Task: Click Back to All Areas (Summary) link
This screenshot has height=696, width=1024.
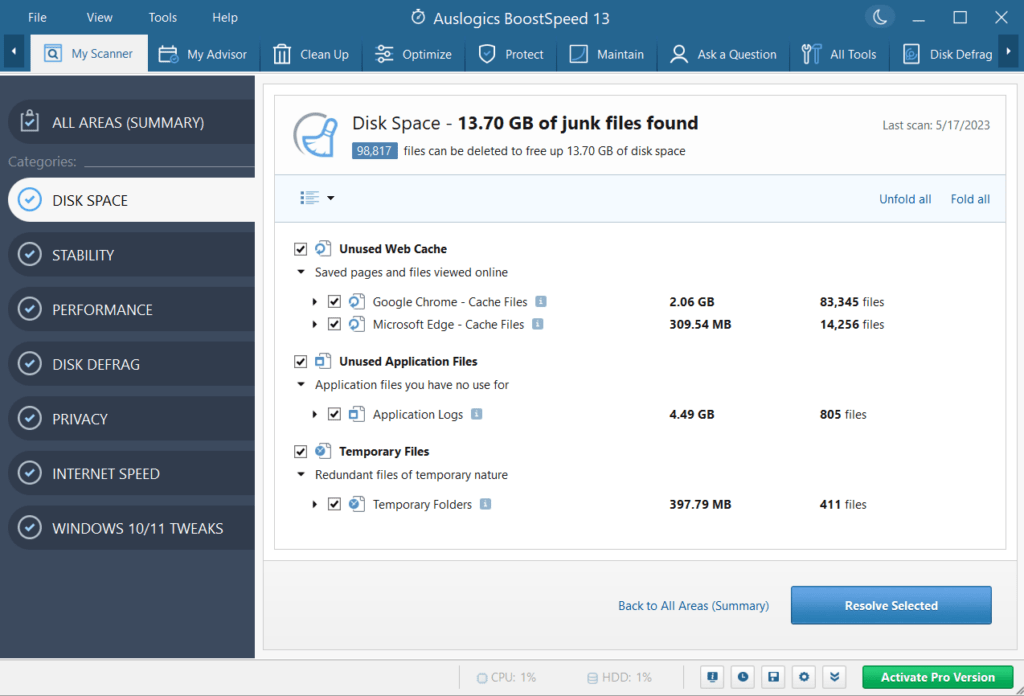Action: coord(693,605)
